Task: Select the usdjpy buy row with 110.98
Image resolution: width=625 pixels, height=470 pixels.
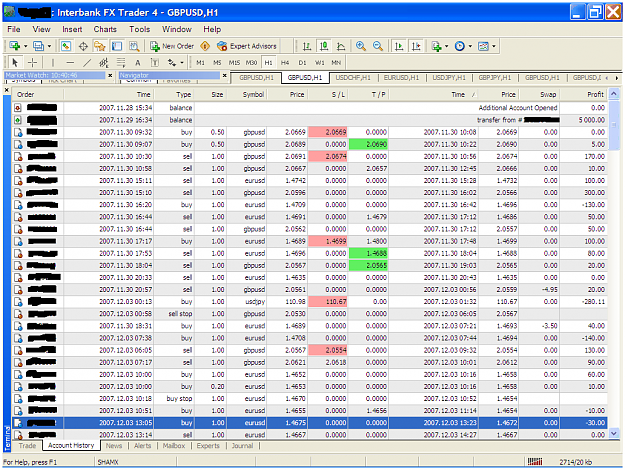Action: 310,302
